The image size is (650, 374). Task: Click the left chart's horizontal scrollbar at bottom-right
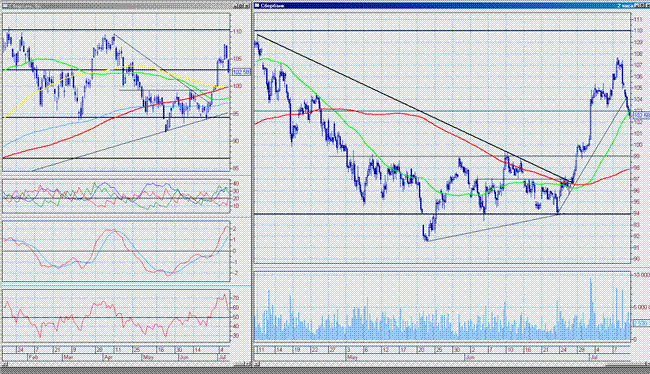[240, 365]
